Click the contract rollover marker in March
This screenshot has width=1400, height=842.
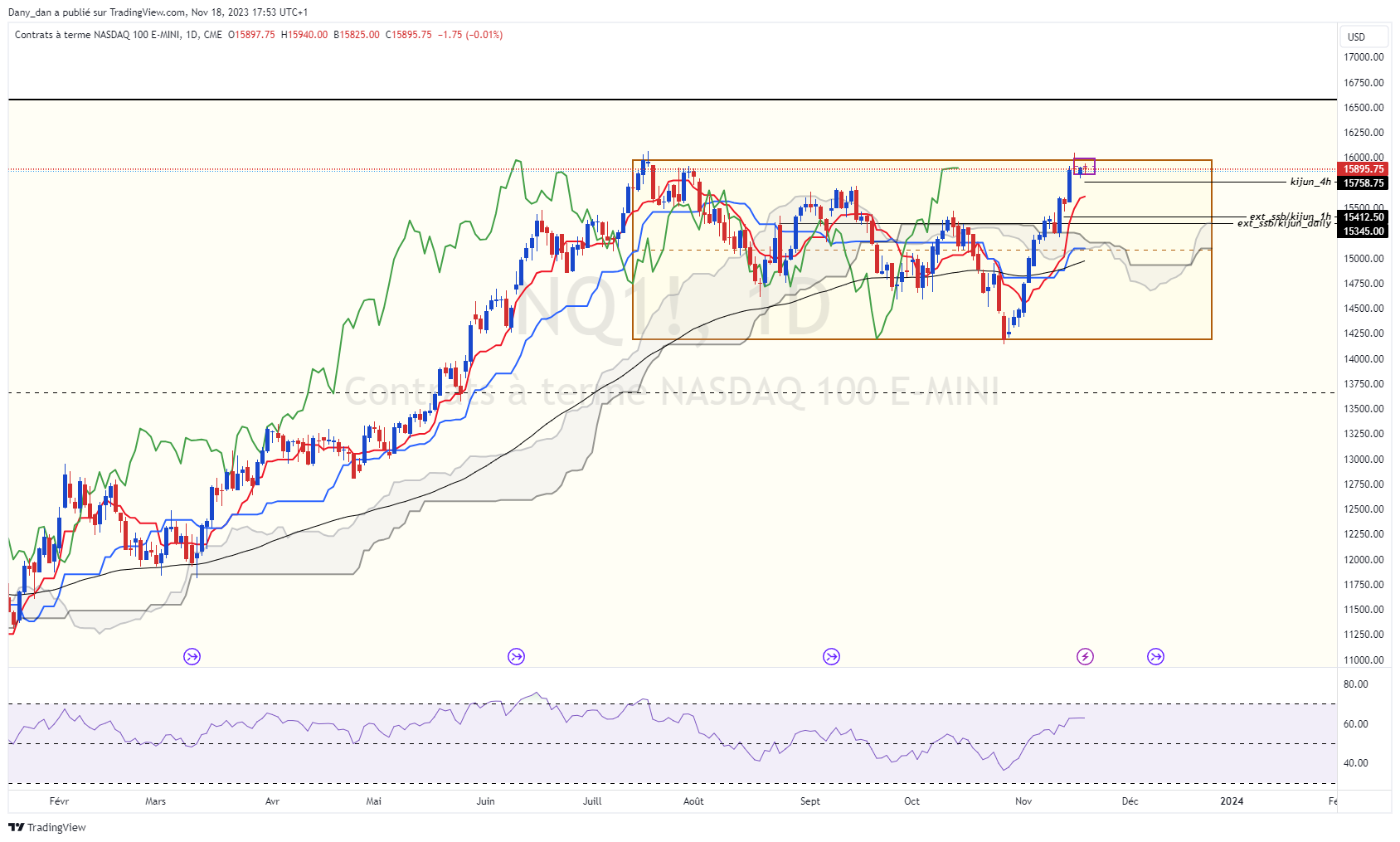(x=192, y=657)
